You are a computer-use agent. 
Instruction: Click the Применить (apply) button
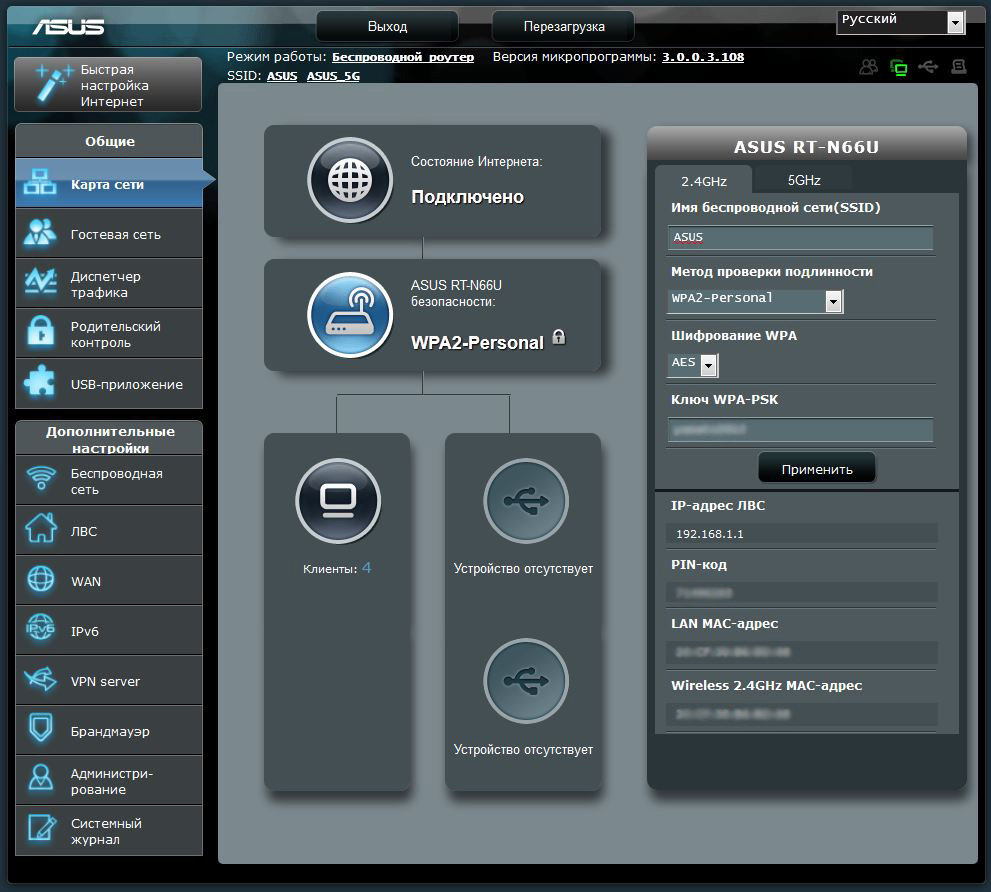(x=817, y=469)
